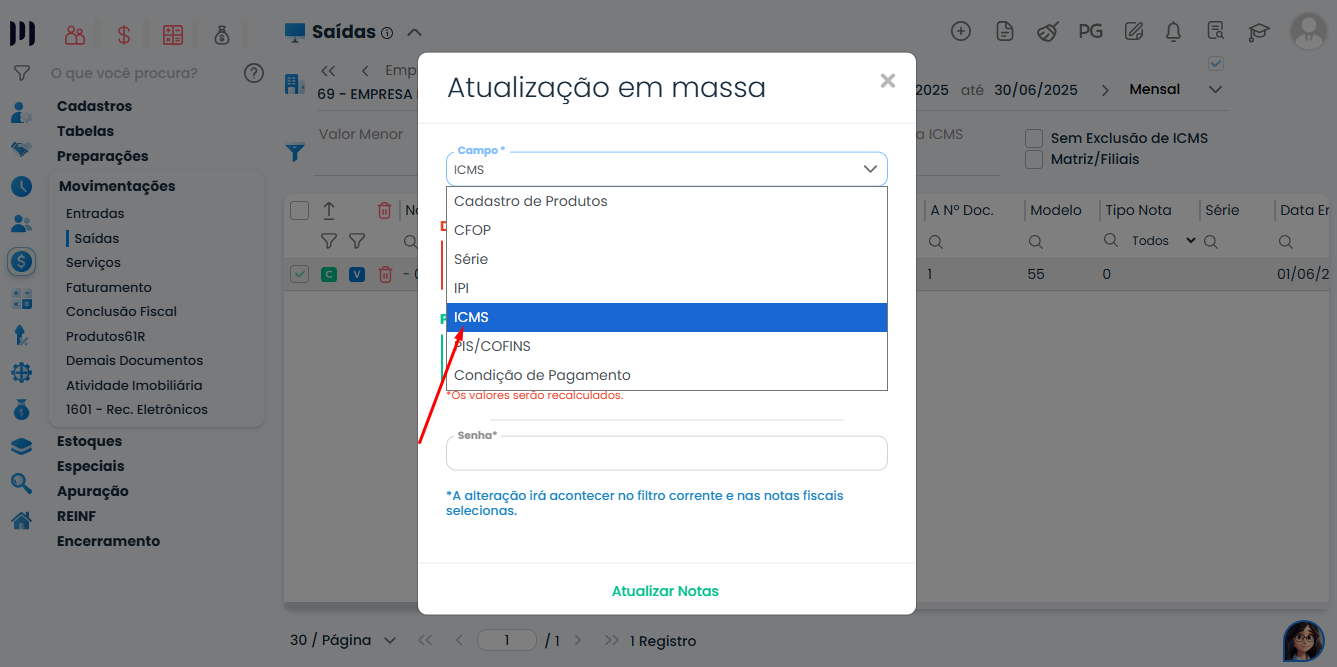The height and width of the screenshot is (667, 1337).
Task: Click the notification bell icon
Action: 1174,31
